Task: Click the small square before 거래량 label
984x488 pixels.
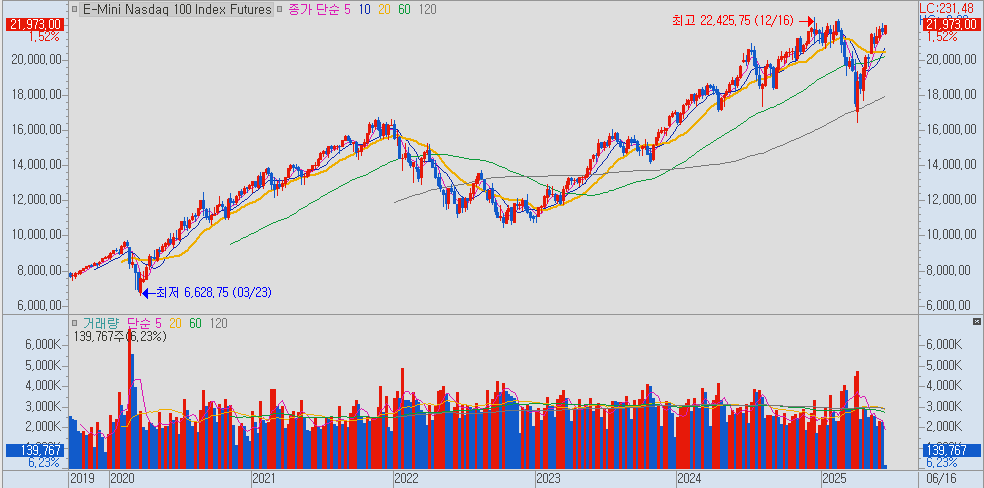Action: (74, 324)
